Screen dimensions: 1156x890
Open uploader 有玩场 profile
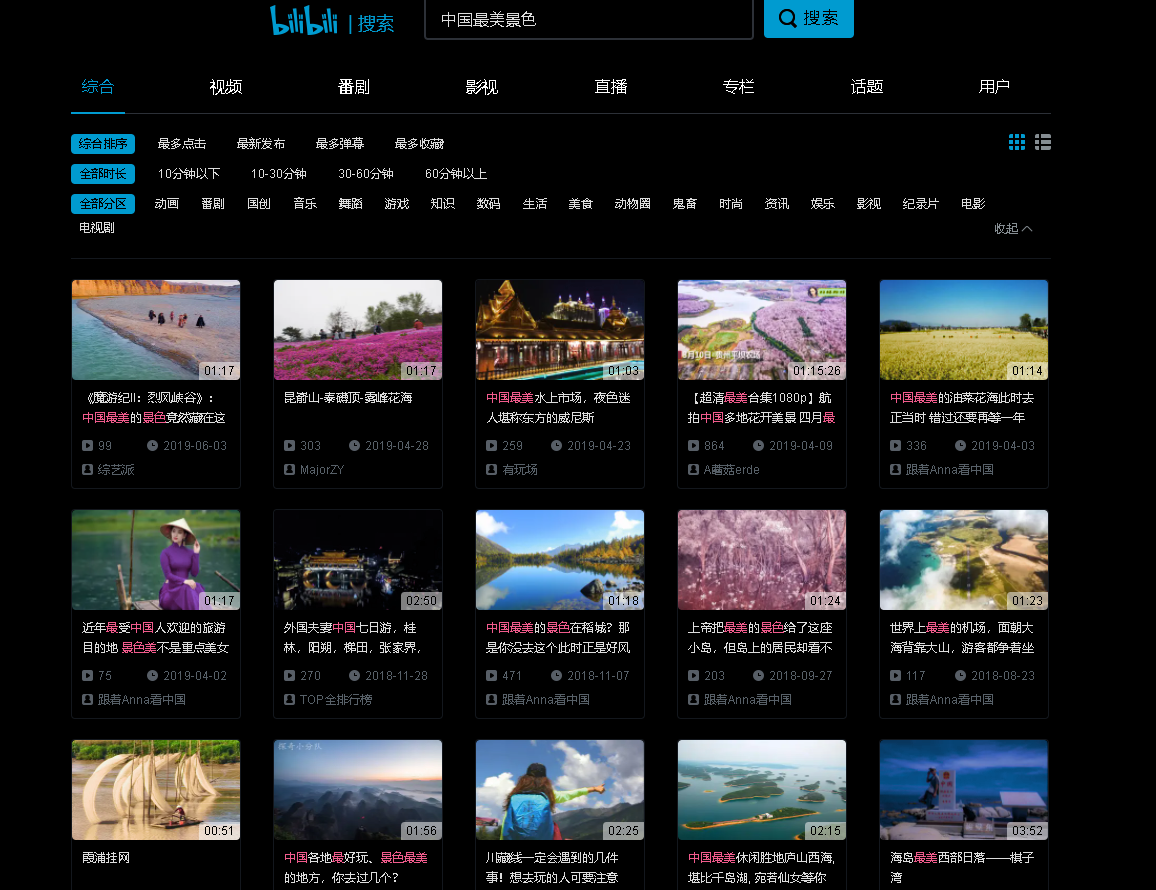(520, 470)
